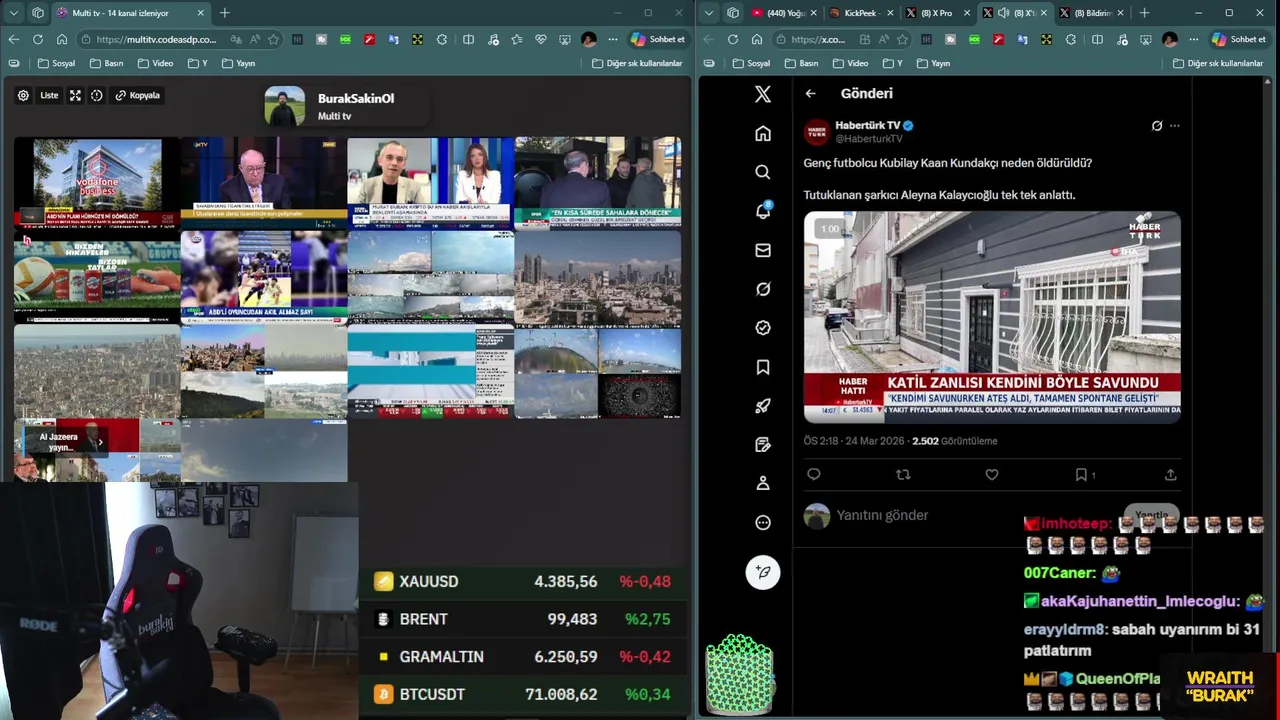Open Edge three-dot menu in X window
The width and height of the screenshot is (1280, 720).
(x=1194, y=39)
